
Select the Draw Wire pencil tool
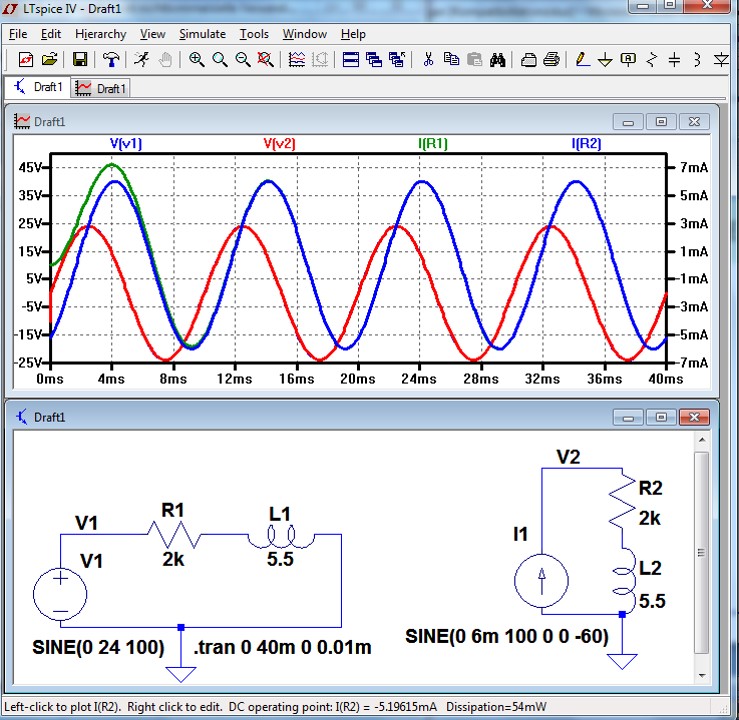tap(583, 60)
